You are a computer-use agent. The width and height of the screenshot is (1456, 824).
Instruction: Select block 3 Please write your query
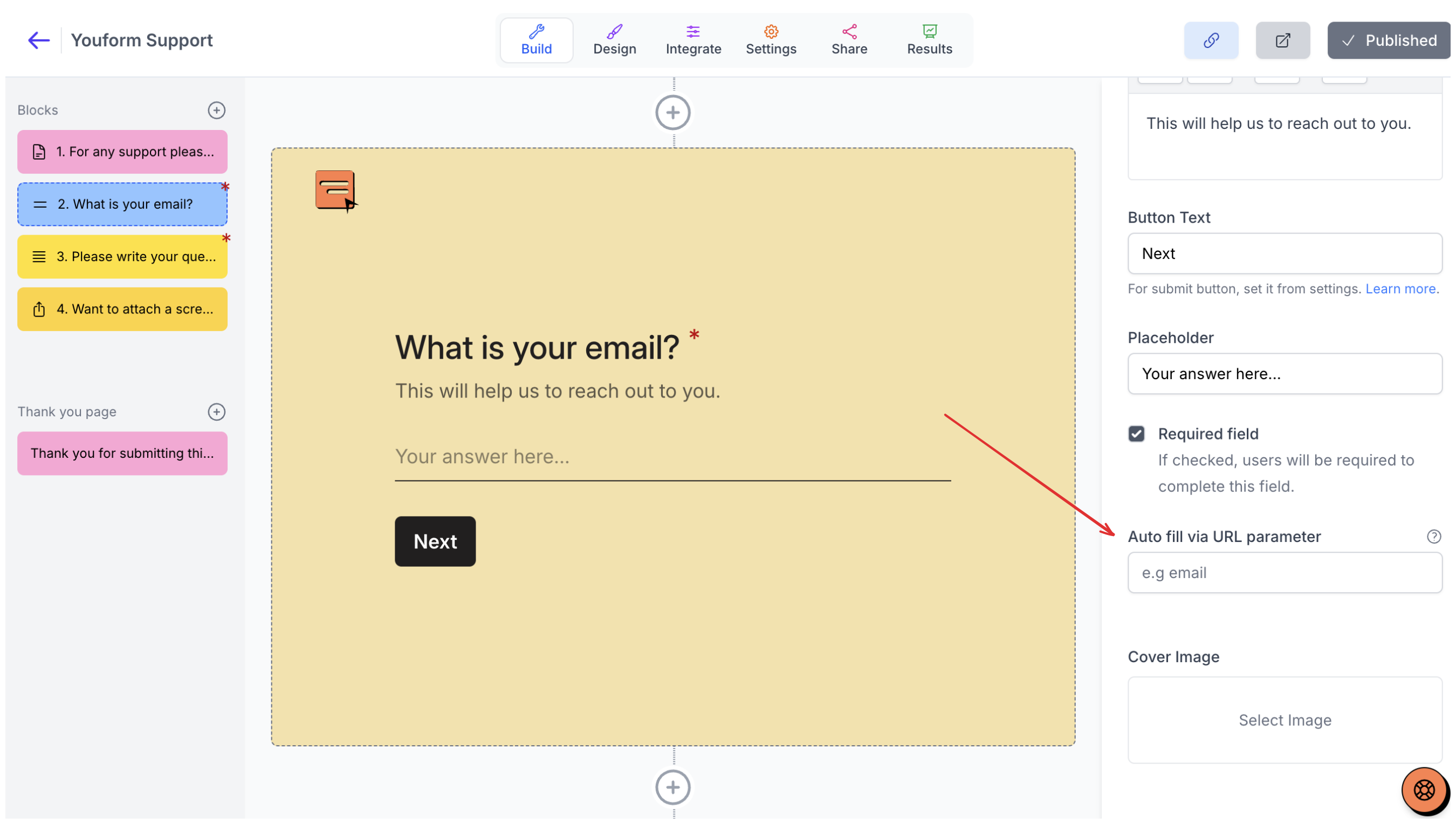(122, 256)
